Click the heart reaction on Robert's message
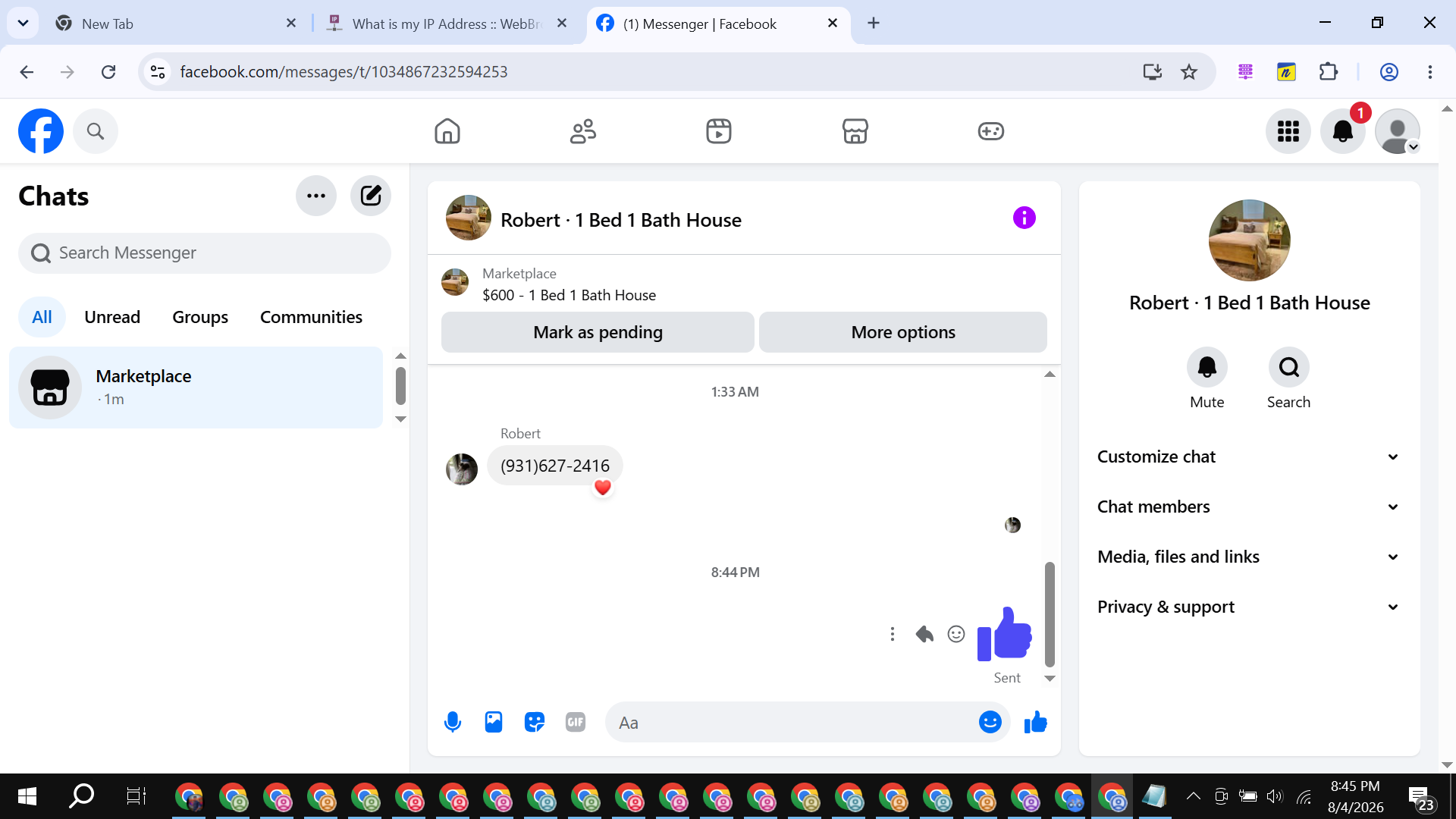 pos(603,488)
